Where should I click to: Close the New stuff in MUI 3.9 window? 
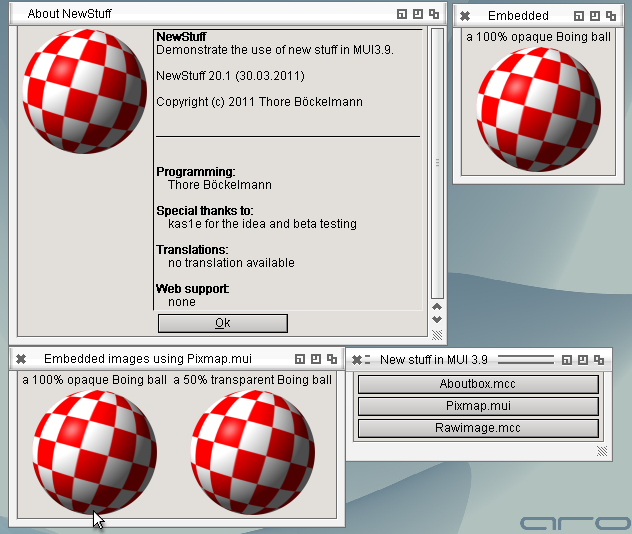point(356,359)
